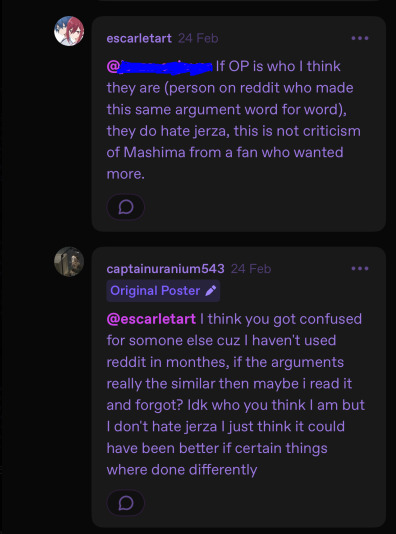Open the 24 Feb timestamp on escarletart's comment
Screen dimensions: 396x534
[198, 38]
